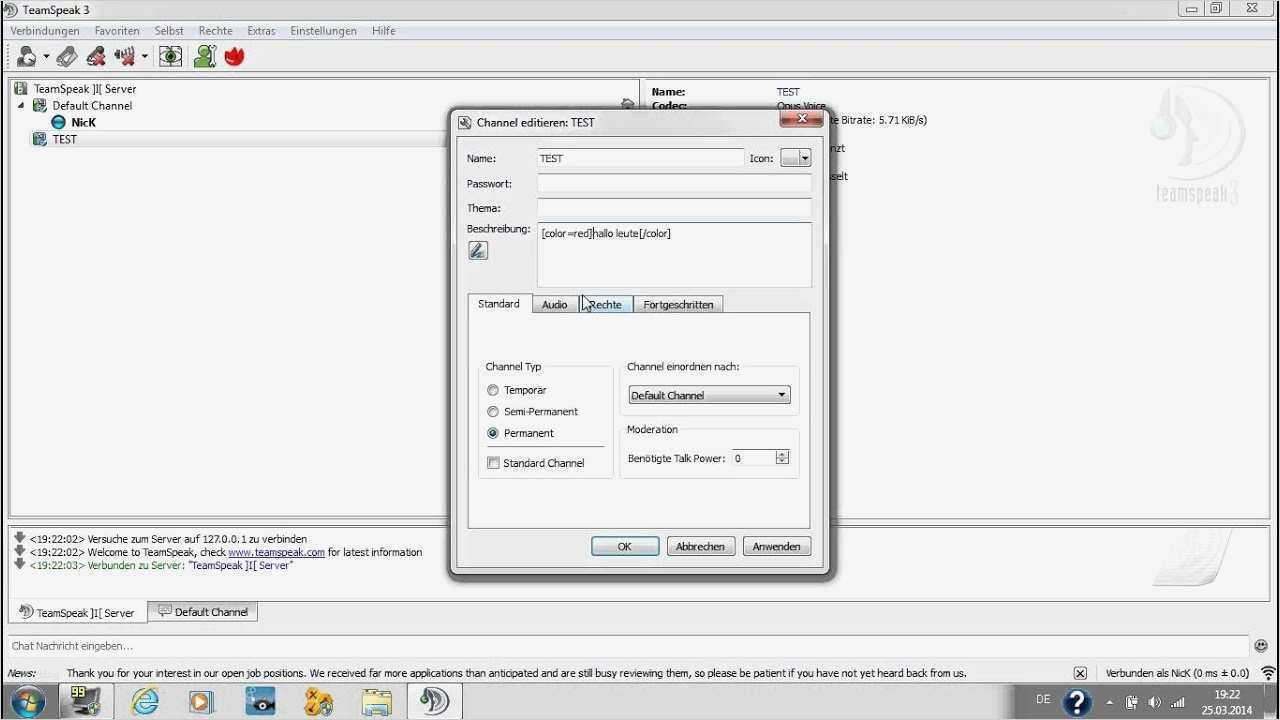Open the Connect to server toolbar icon
The width and height of the screenshot is (1280, 720).
pos(27,56)
